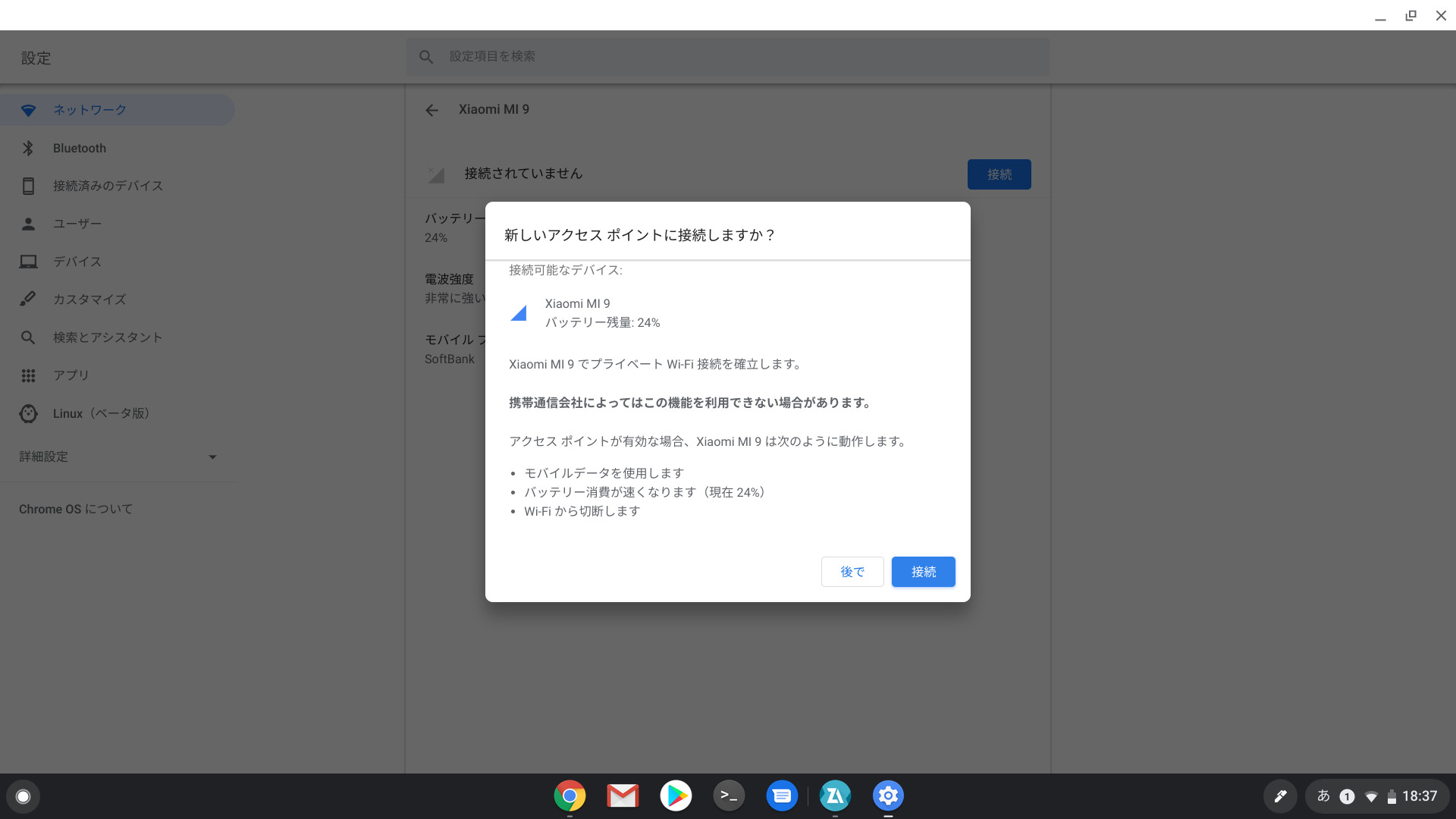This screenshot has height=819, width=1456.
Task: Click the dialog title 新しいアクセス ポイントに接続しますか？
Action: pos(640,235)
